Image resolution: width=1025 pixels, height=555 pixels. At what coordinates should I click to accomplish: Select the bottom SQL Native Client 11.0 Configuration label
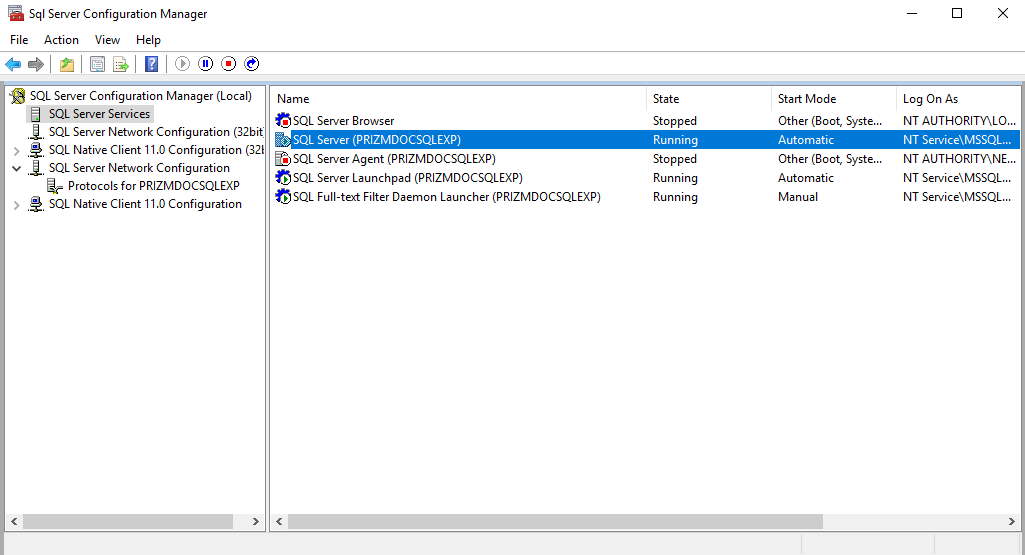pyautogui.click(x=145, y=204)
